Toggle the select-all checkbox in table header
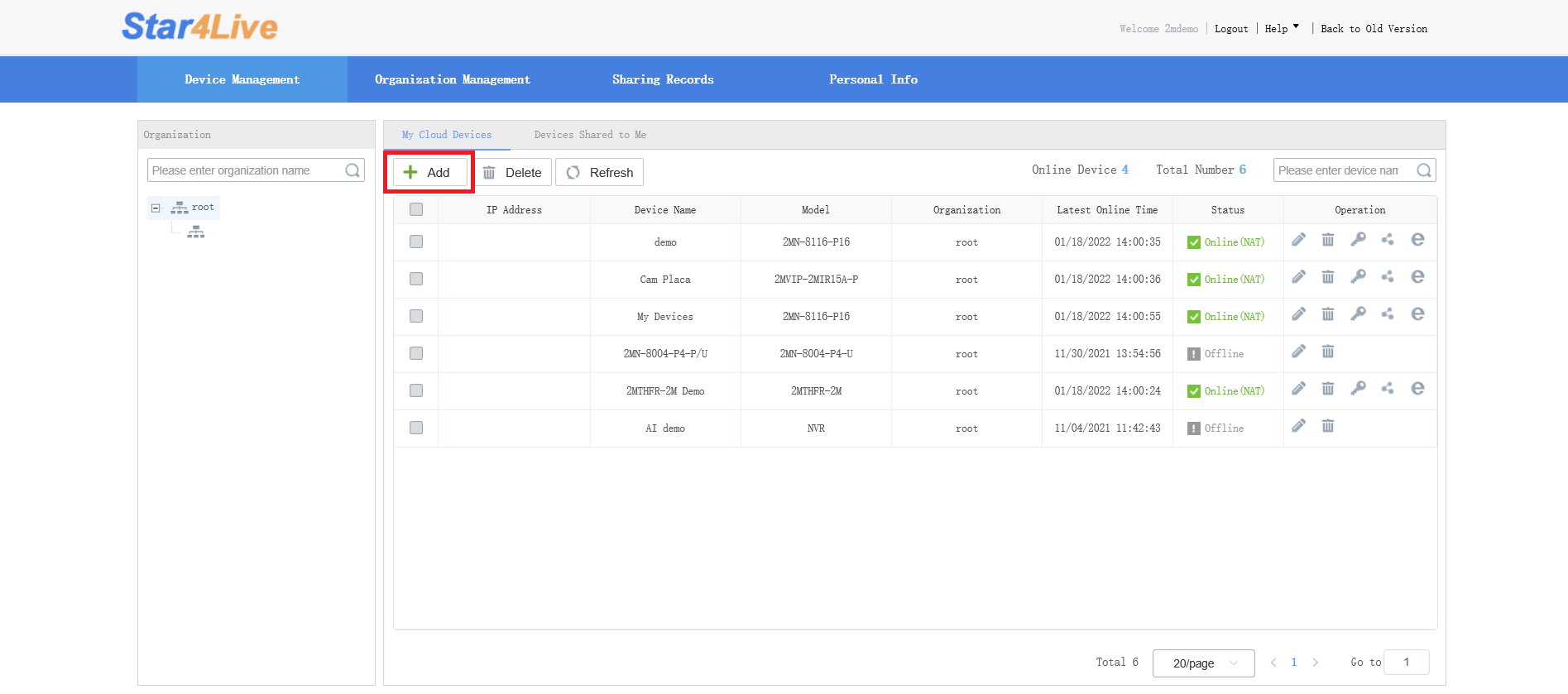The height and width of the screenshot is (694, 1568). tap(416, 209)
